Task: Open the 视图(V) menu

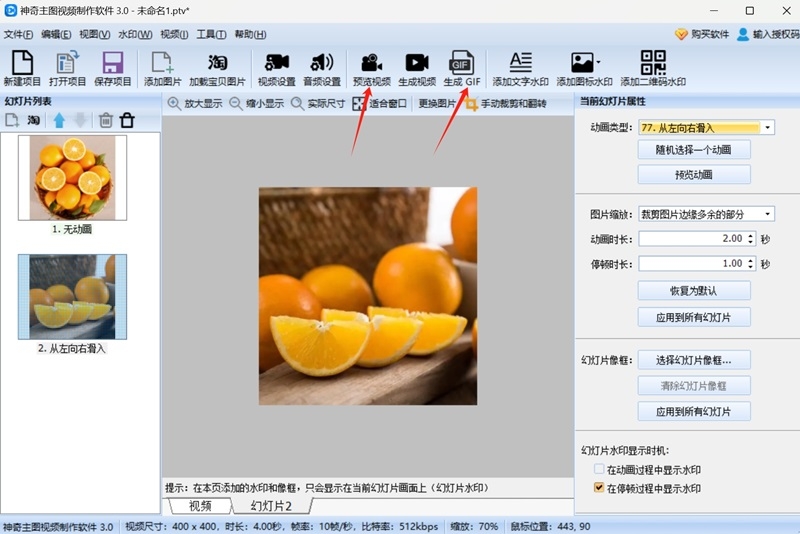Action: (x=94, y=34)
